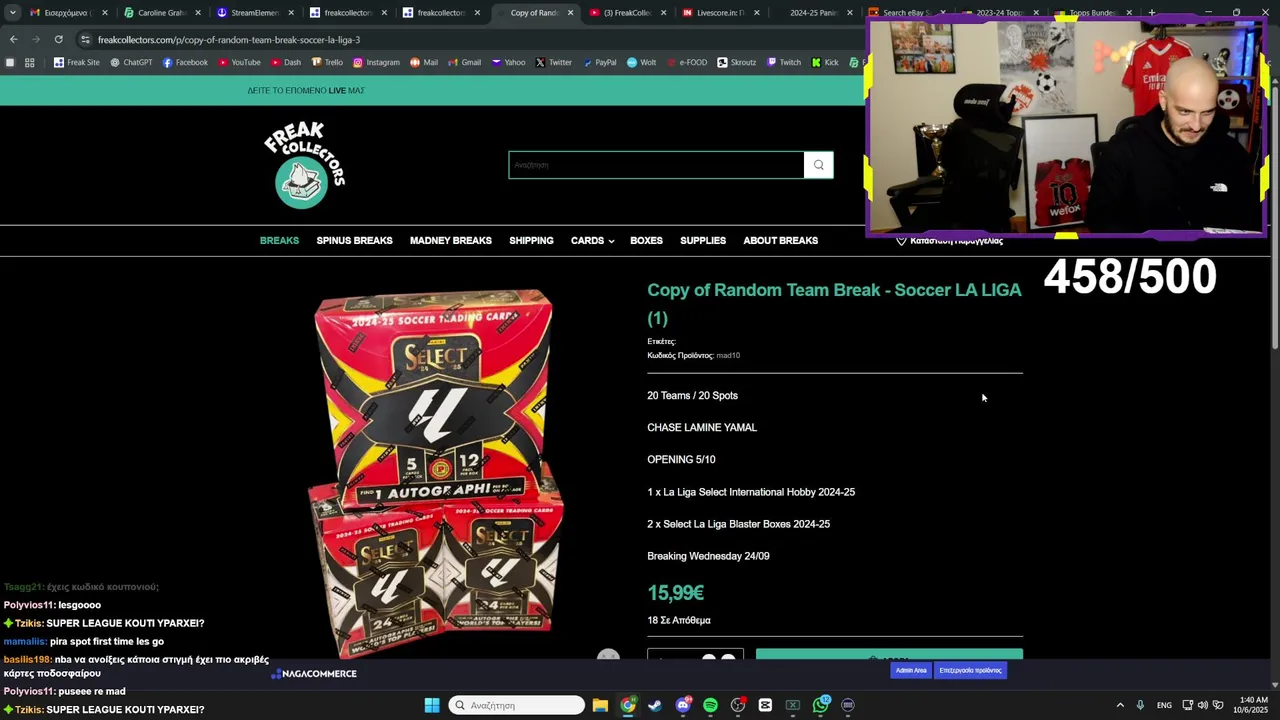Click the 15,99€ price text
This screenshot has width=1280, height=720.
[x=675, y=593]
